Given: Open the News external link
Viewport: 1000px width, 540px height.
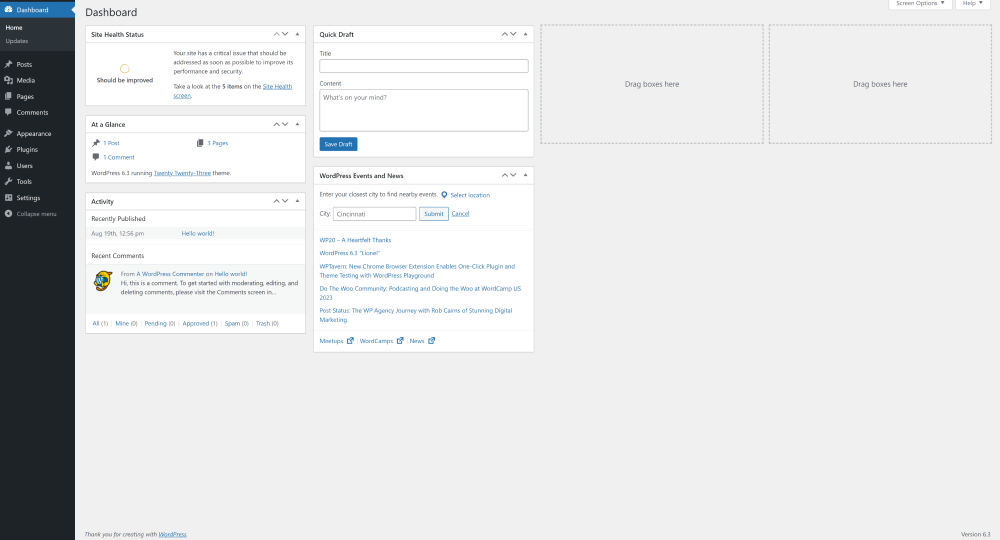Looking at the screenshot, I should click(x=422, y=341).
